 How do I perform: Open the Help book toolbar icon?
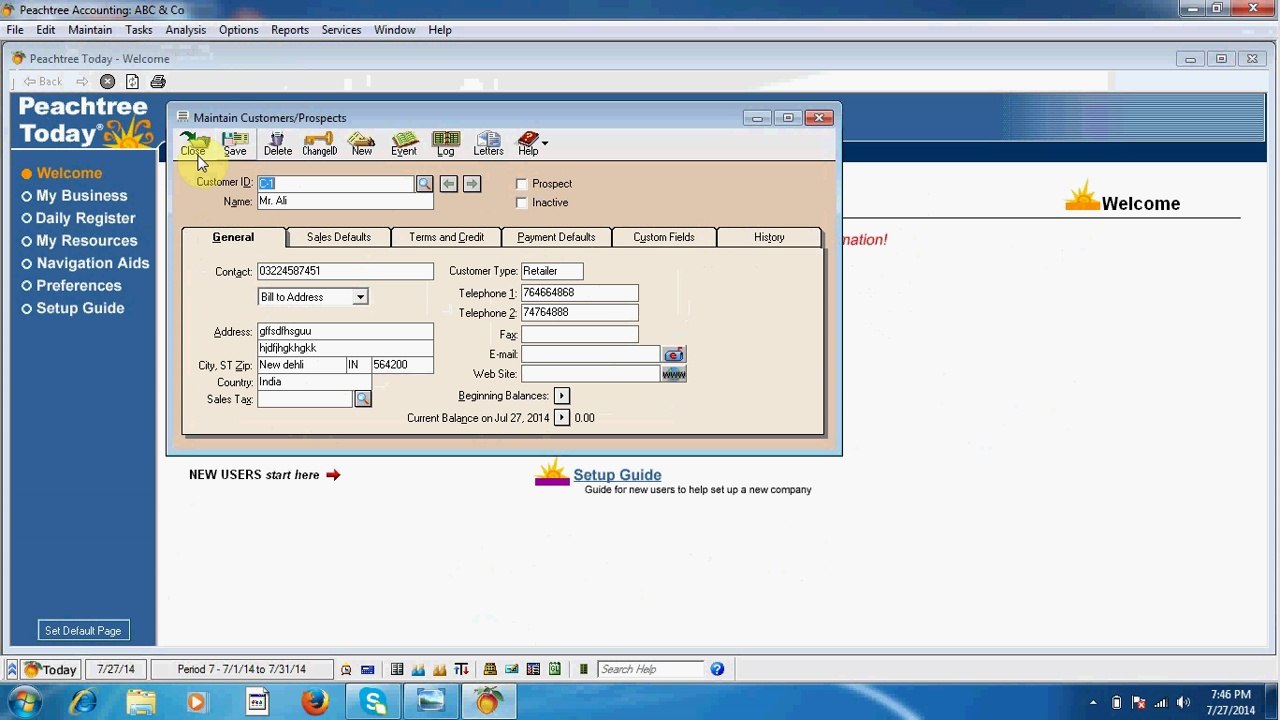(528, 144)
